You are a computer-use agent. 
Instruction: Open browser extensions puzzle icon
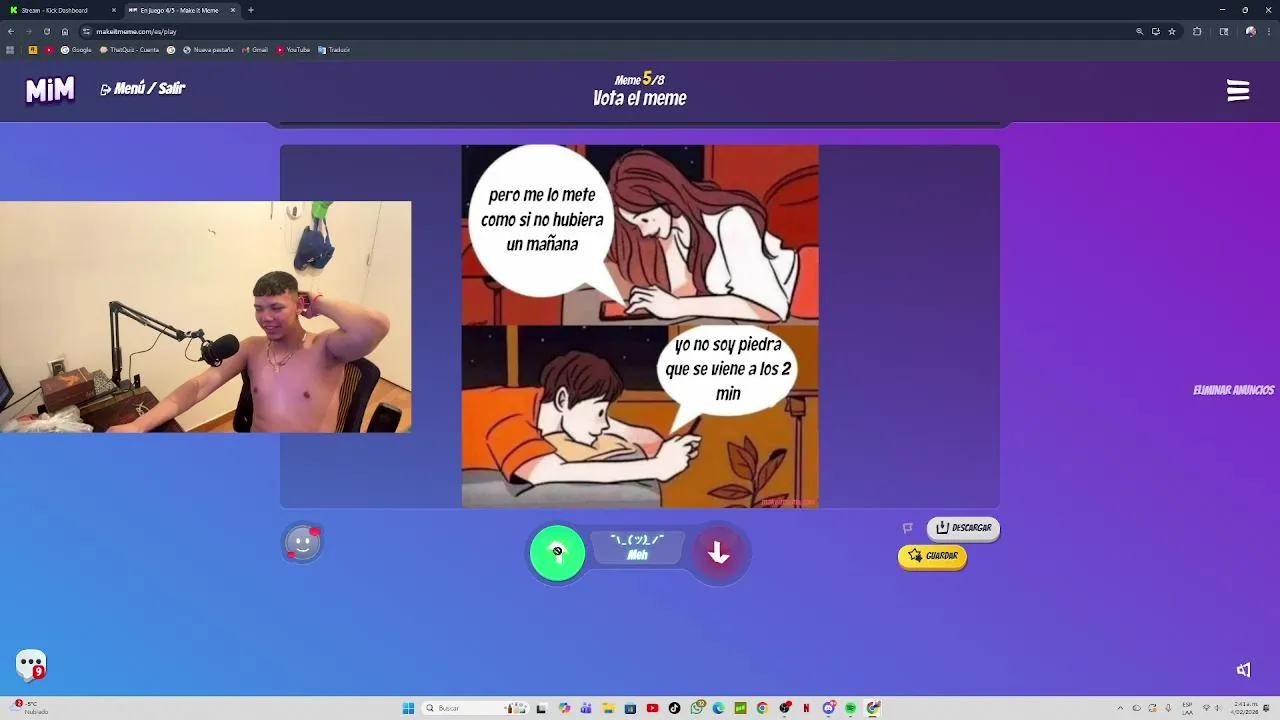(x=1197, y=31)
